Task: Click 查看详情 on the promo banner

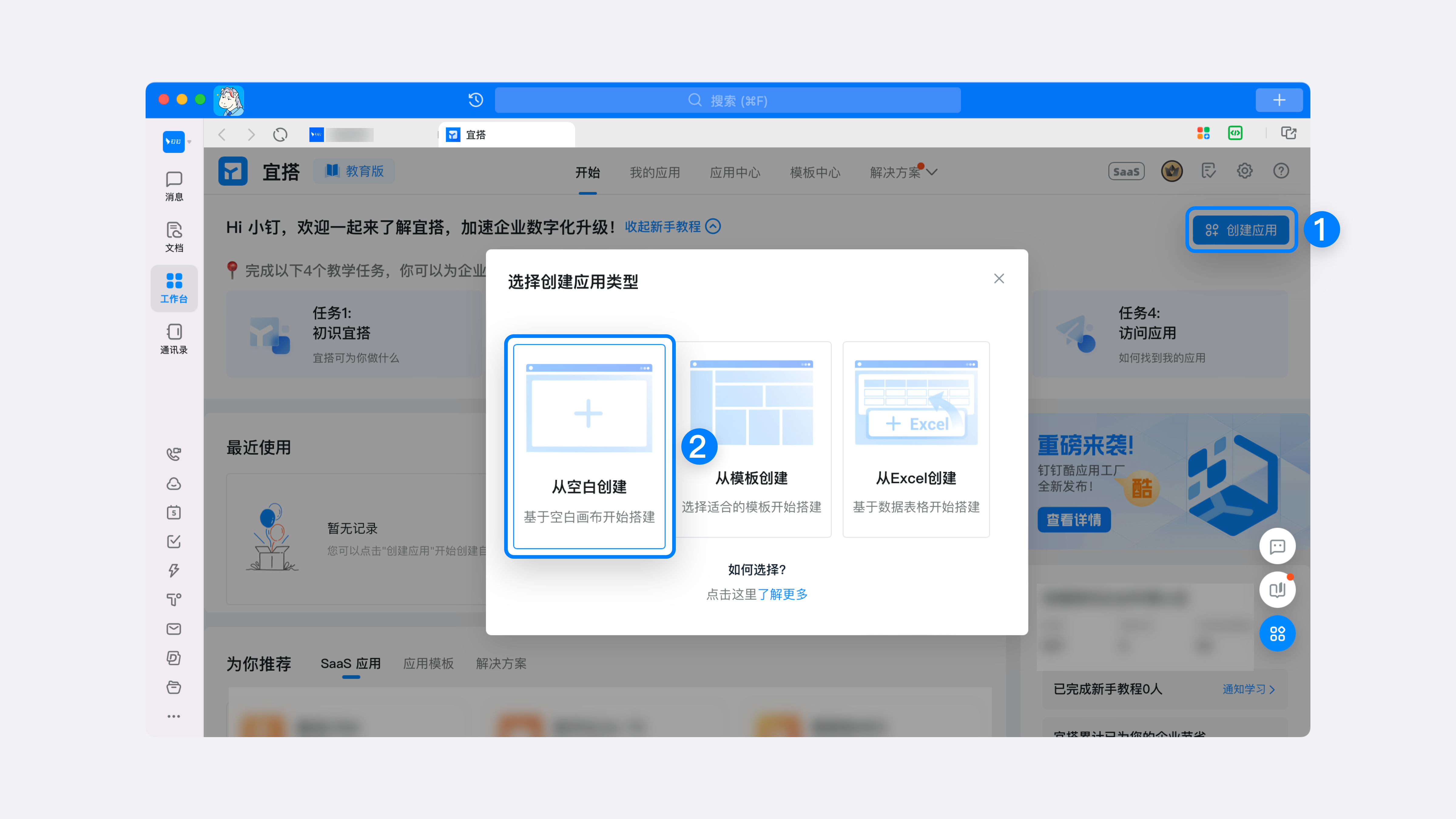Action: tap(1074, 520)
